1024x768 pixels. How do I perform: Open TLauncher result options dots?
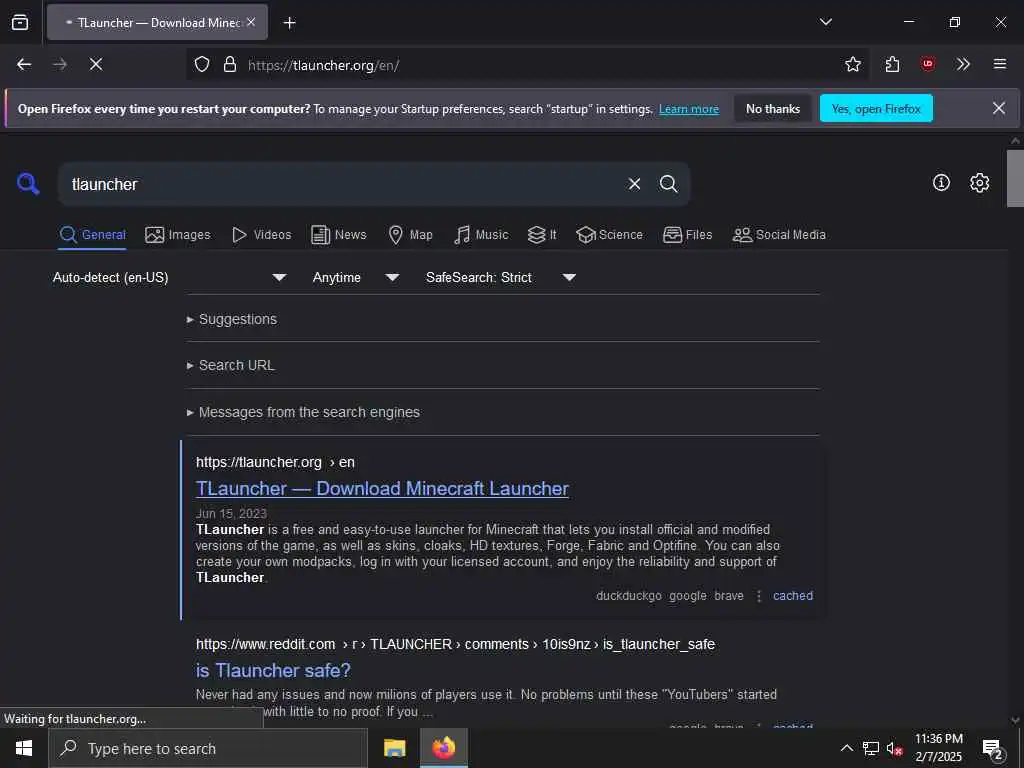(x=759, y=596)
